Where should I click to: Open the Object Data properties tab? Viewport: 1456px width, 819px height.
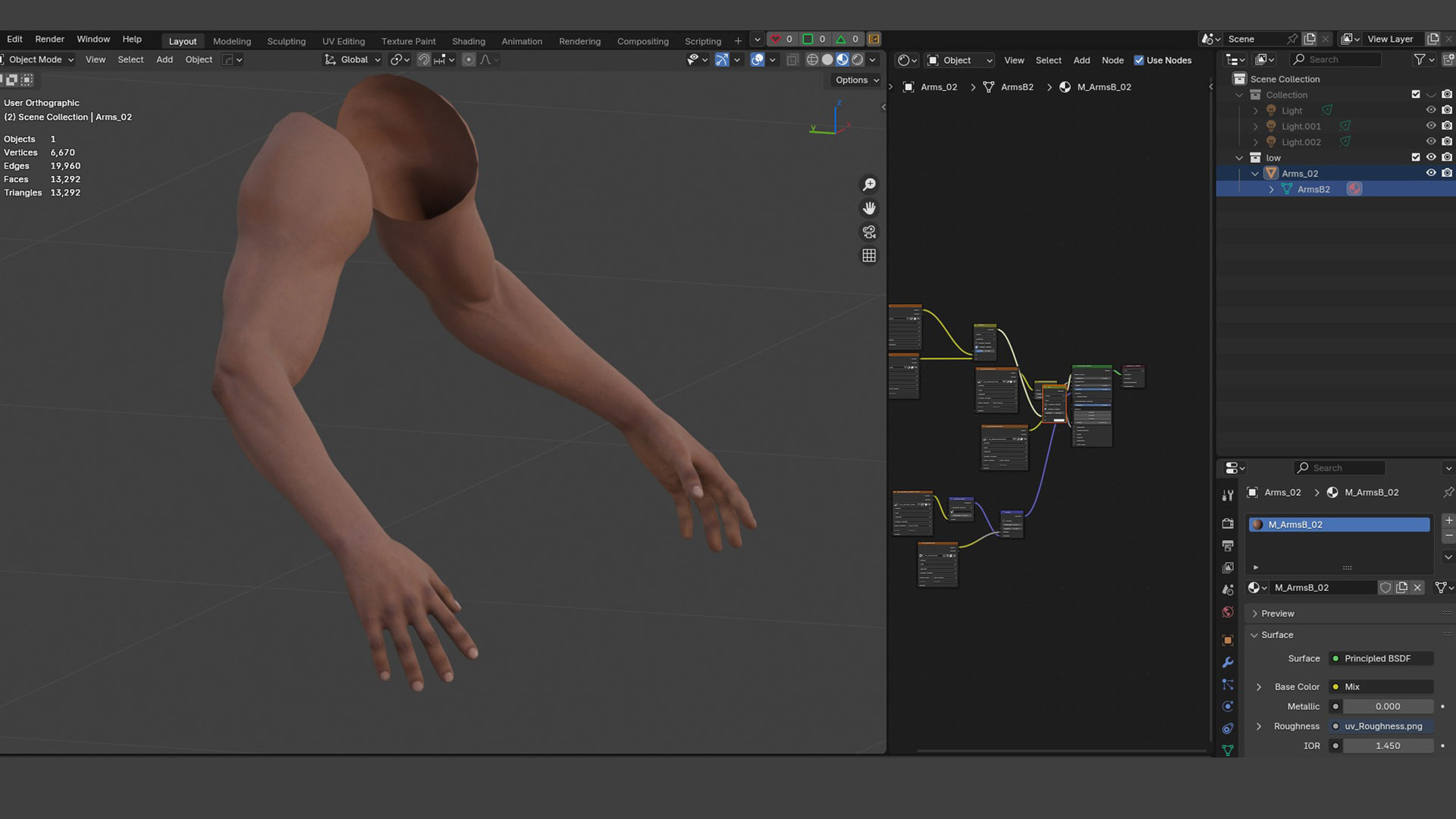[x=1228, y=750]
